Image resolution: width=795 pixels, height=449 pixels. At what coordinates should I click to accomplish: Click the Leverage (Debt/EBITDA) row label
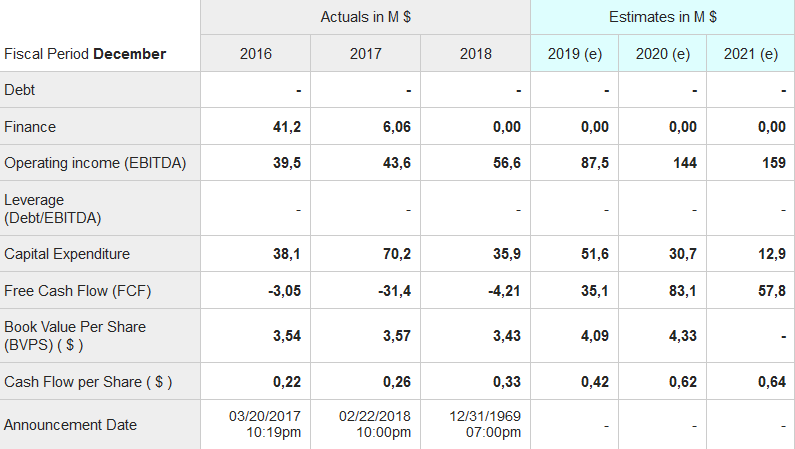pos(53,208)
